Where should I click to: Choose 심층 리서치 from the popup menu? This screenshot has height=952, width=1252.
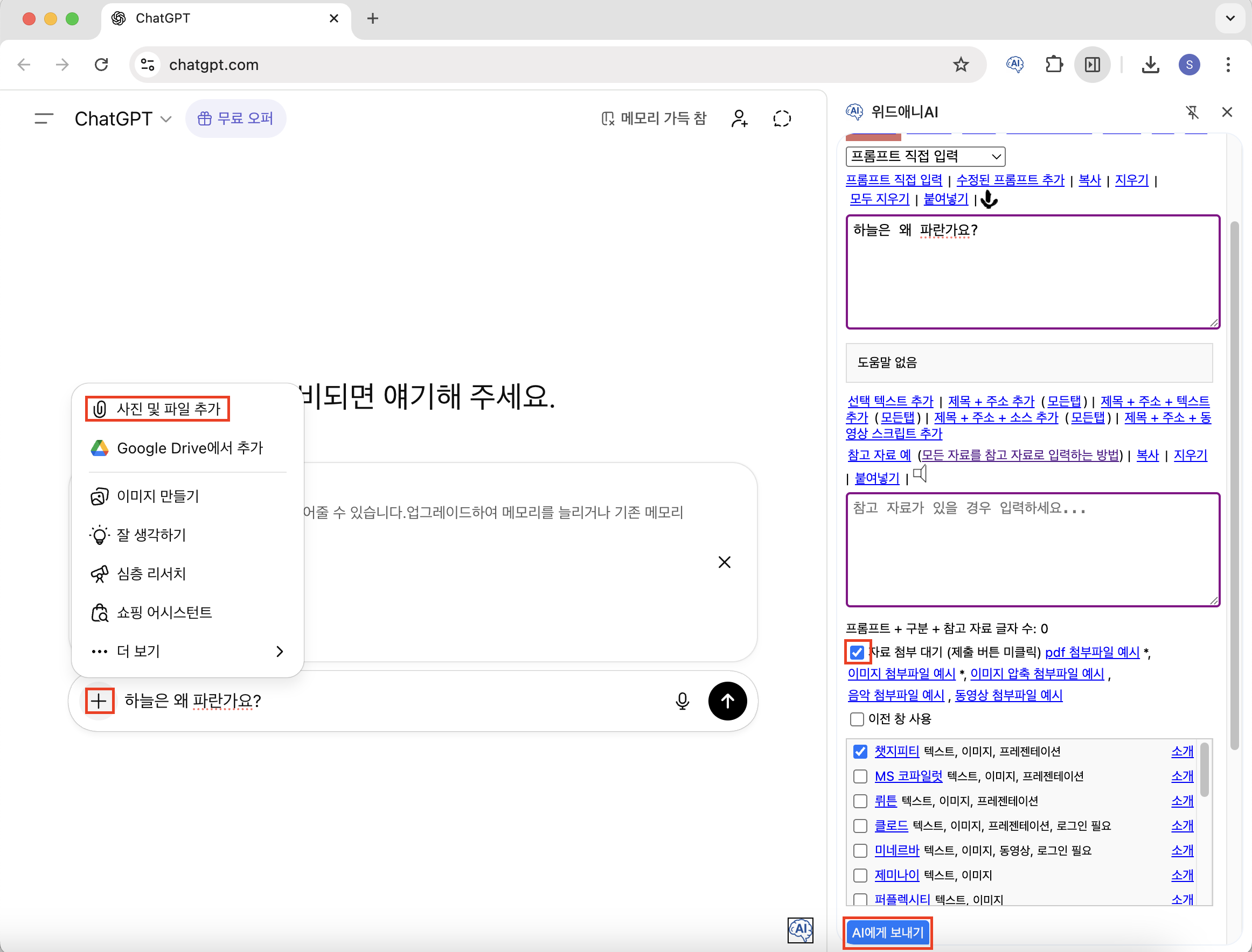pos(151,574)
